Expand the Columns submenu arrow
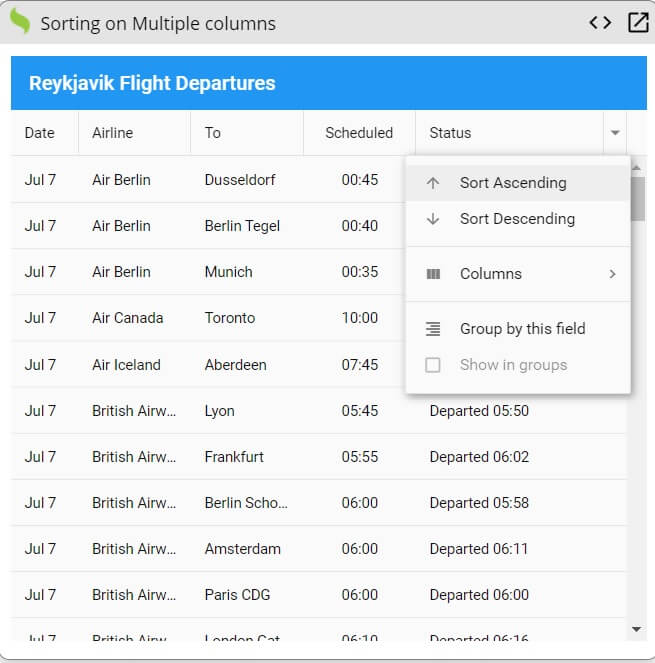This screenshot has height=663, width=655. pyautogui.click(x=612, y=274)
